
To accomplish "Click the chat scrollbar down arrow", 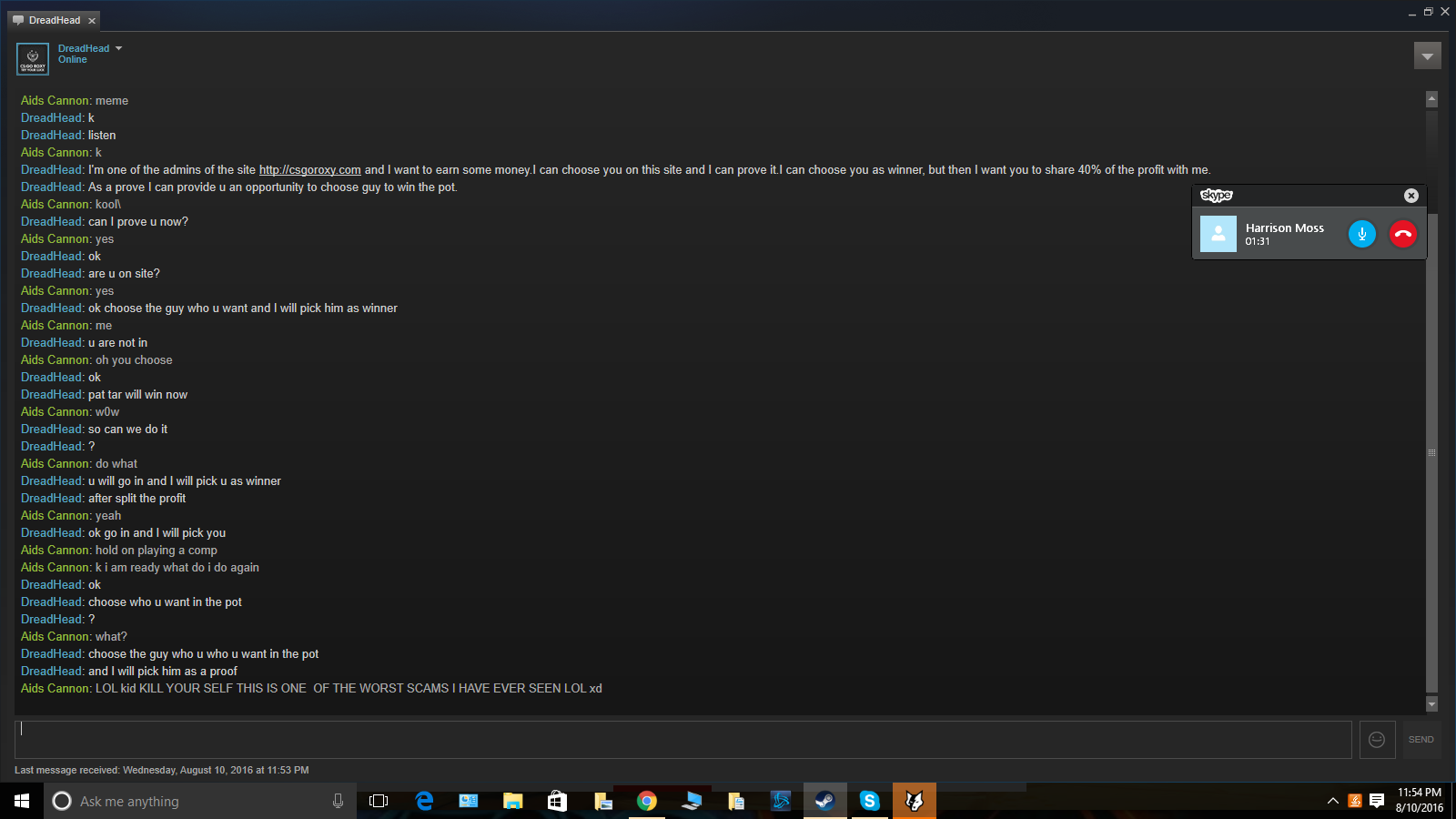I will click(x=1431, y=703).
